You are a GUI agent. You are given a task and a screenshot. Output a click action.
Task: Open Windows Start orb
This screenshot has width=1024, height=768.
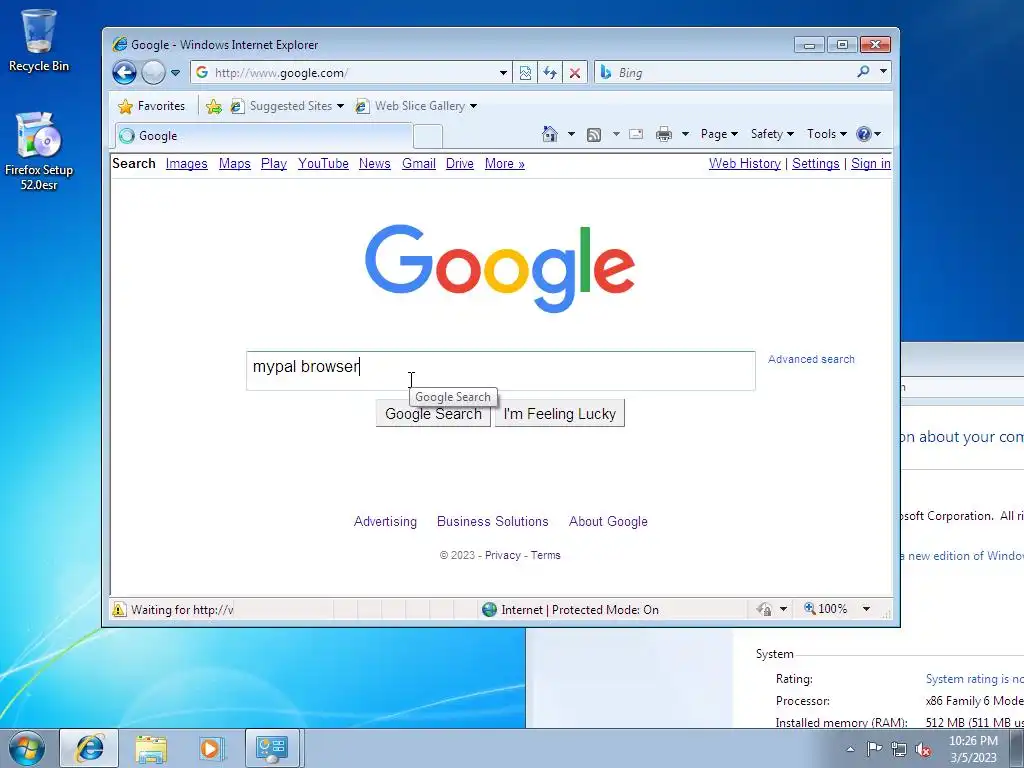pyautogui.click(x=27, y=748)
